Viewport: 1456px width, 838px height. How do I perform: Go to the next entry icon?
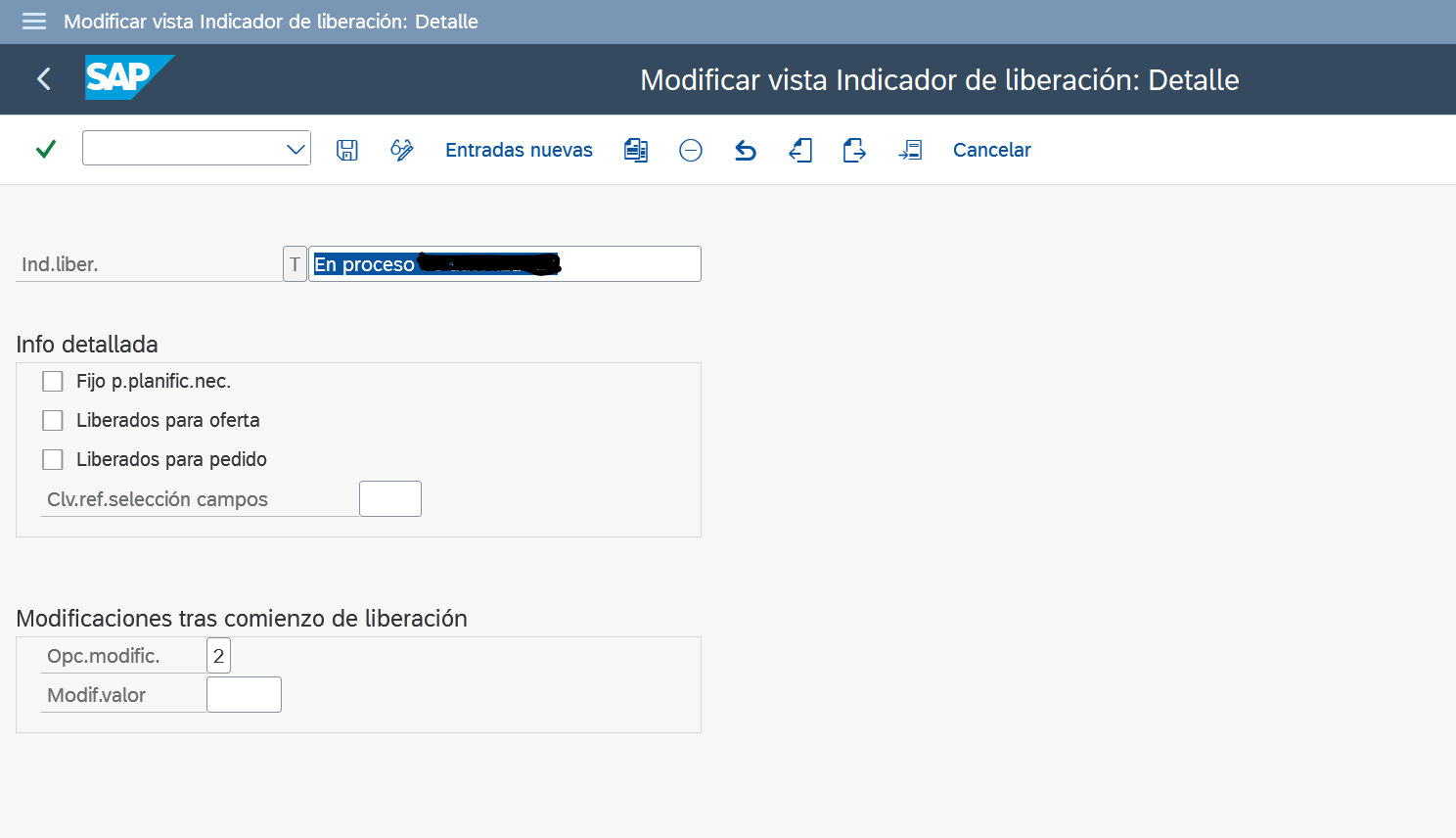point(854,150)
